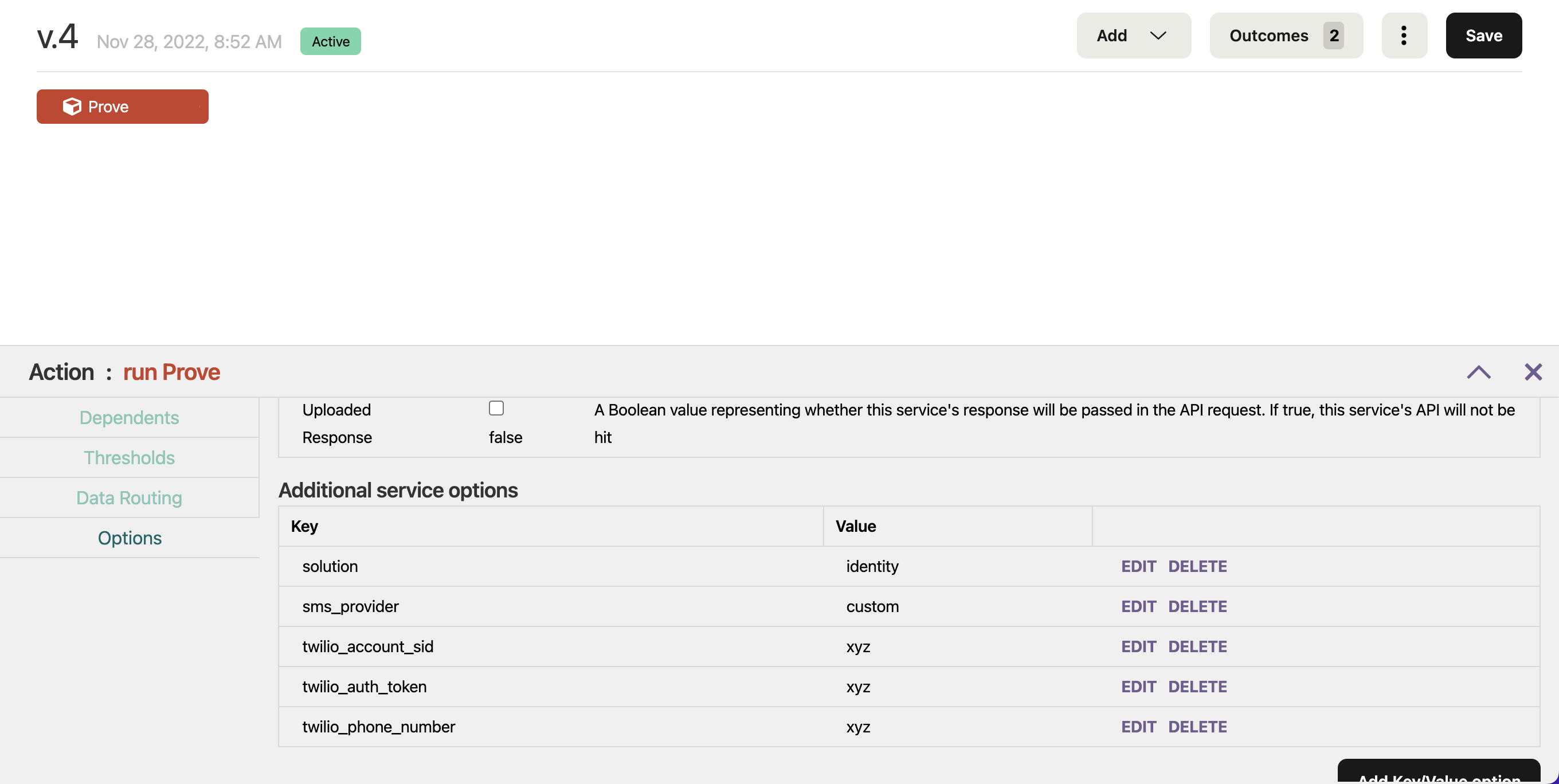Open the three-dot more options menu
Image resolution: width=1559 pixels, height=784 pixels.
click(x=1404, y=36)
